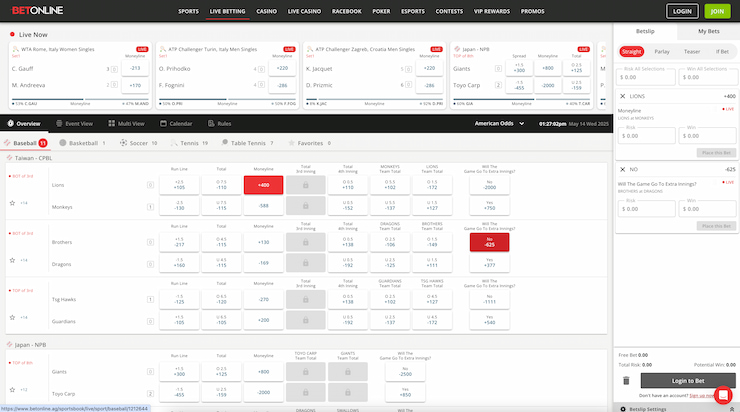Open Baseball sport filter

[x=25, y=143]
